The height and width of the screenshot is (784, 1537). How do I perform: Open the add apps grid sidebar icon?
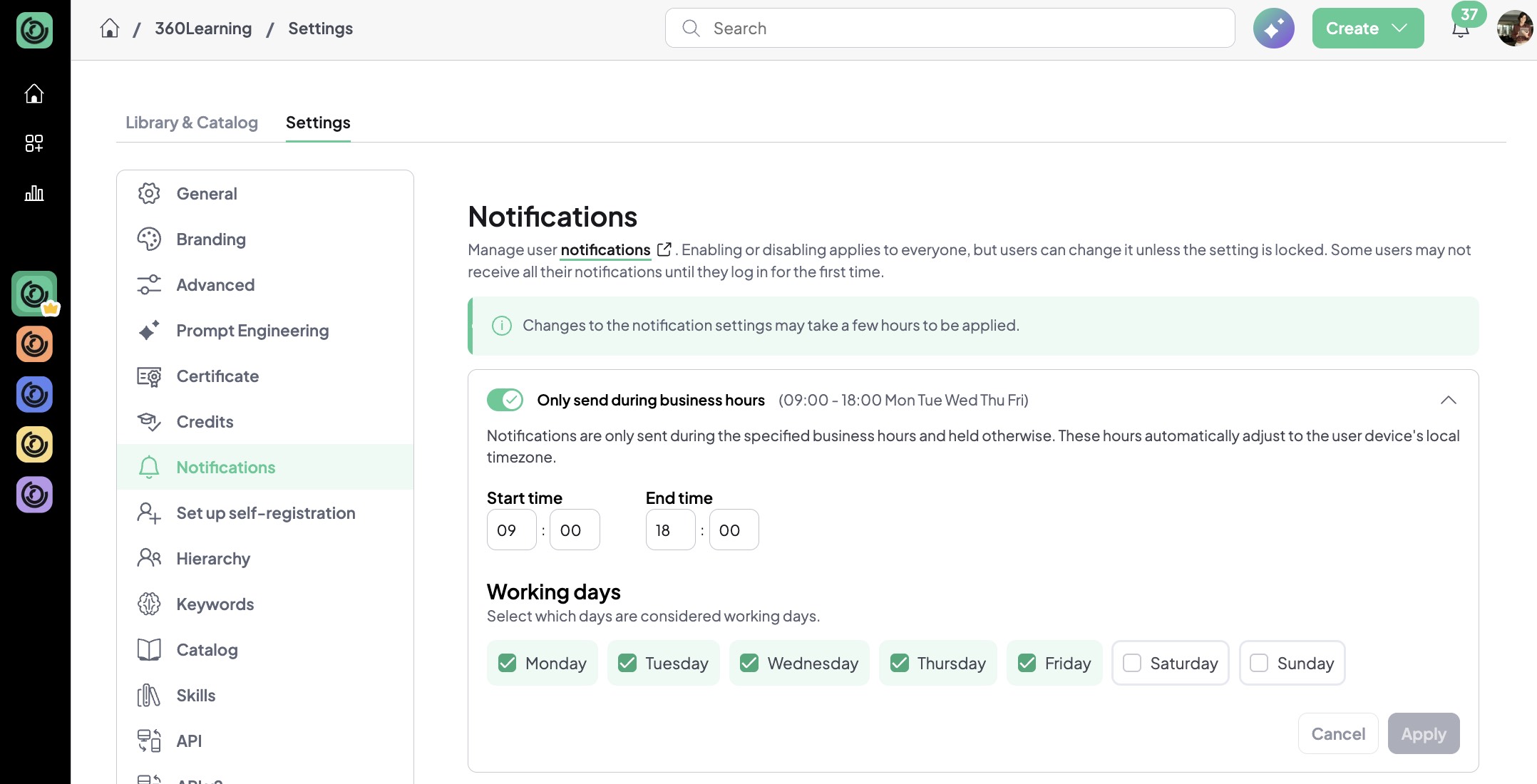[34, 143]
